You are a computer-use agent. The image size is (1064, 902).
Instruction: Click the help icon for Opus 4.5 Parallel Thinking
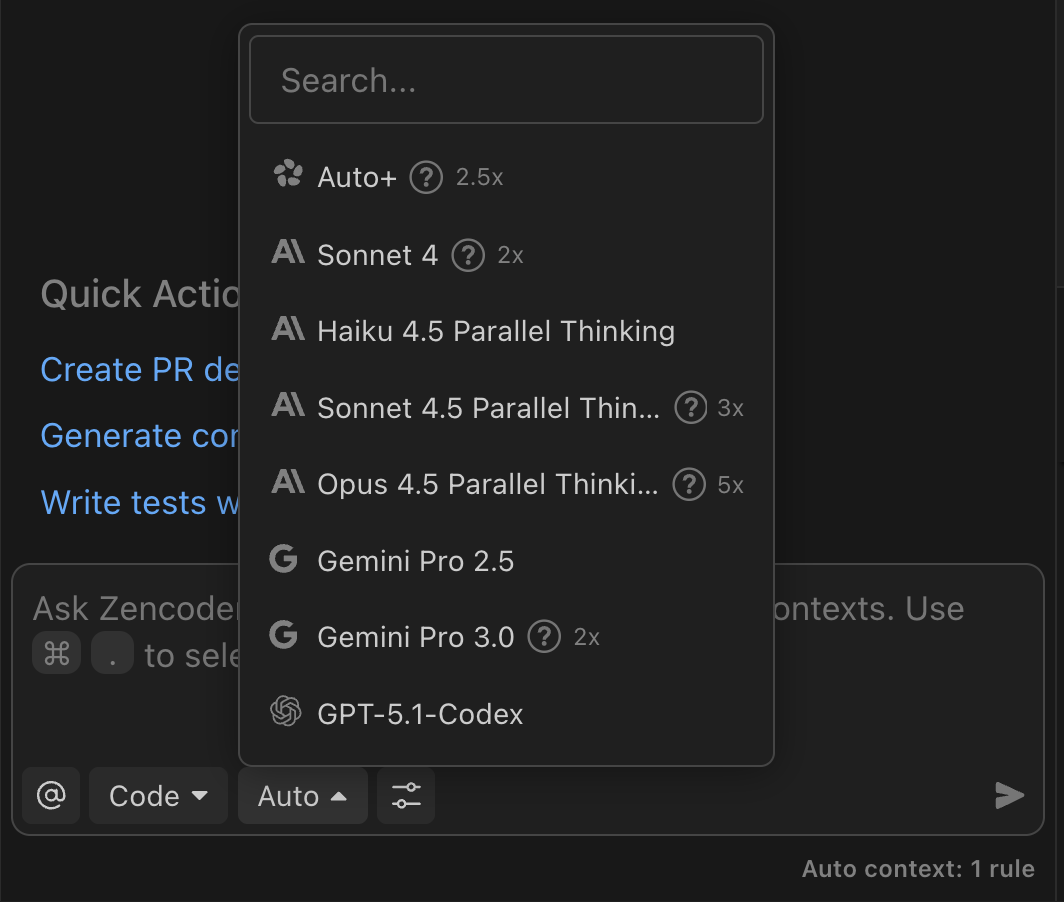pyautogui.click(x=688, y=485)
